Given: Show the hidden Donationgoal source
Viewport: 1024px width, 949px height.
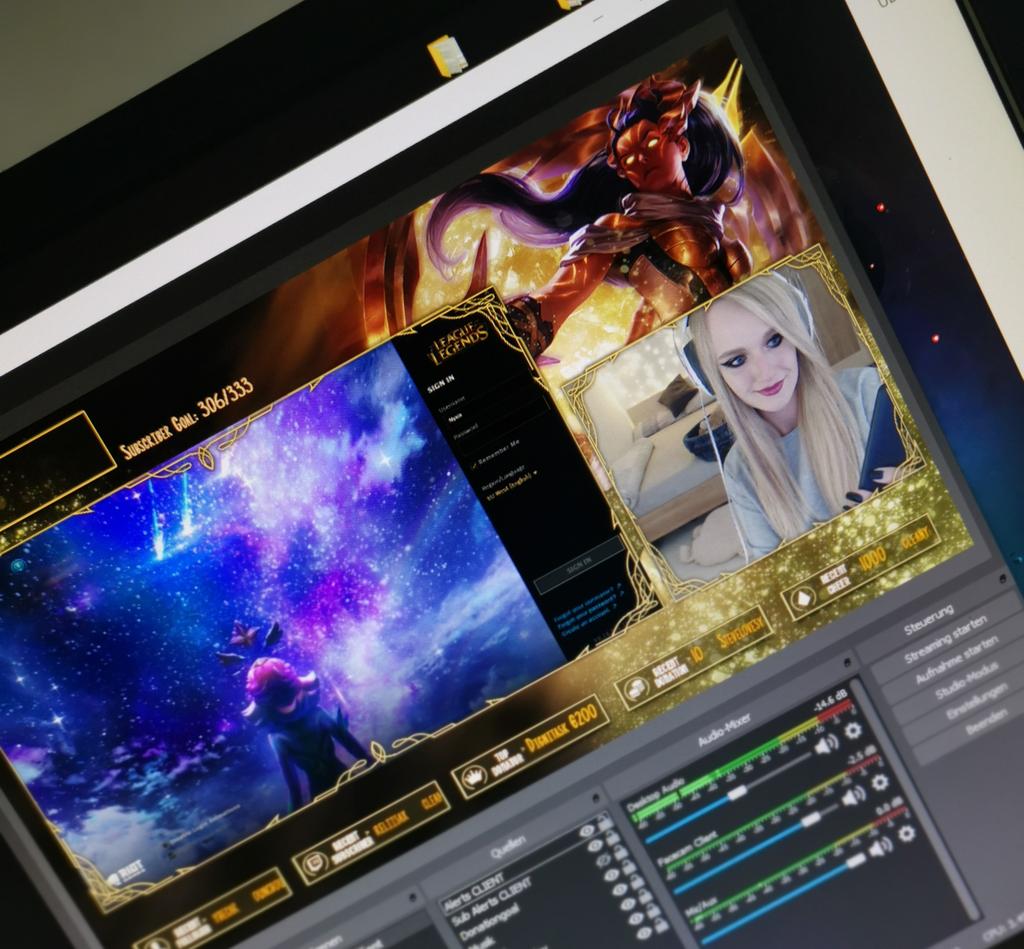Looking at the screenshot, I should point(603,861).
